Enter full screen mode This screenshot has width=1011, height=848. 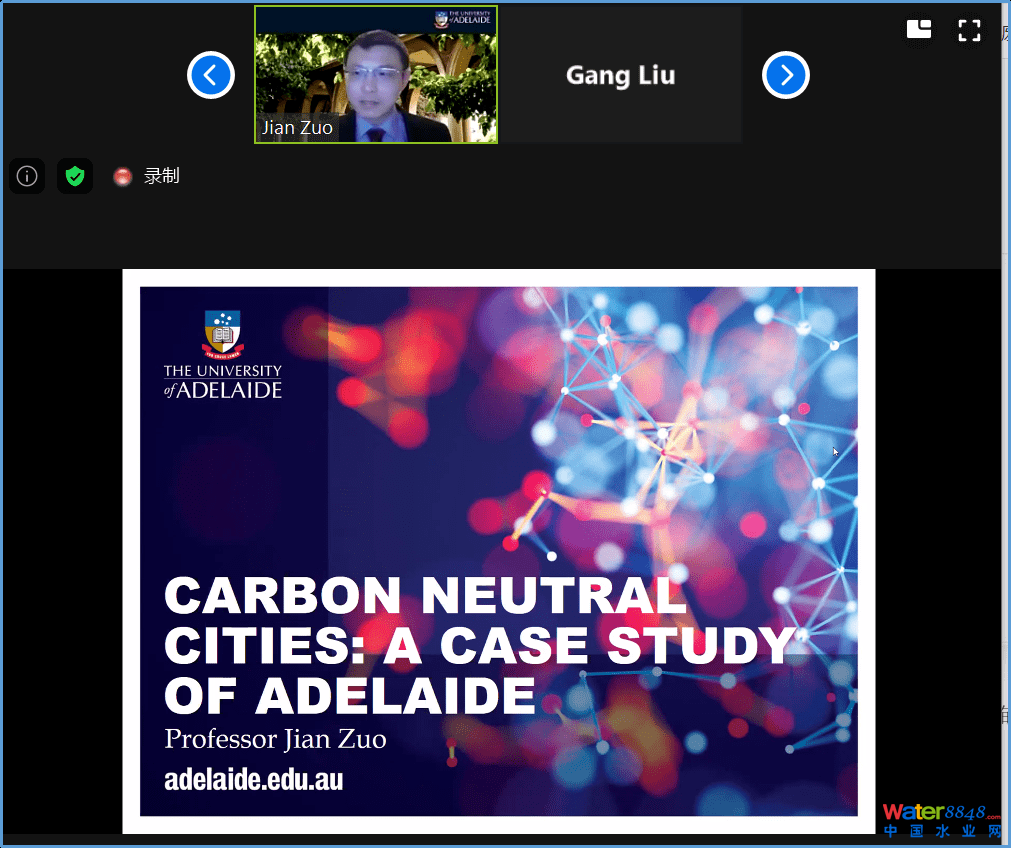coord(968,30)
